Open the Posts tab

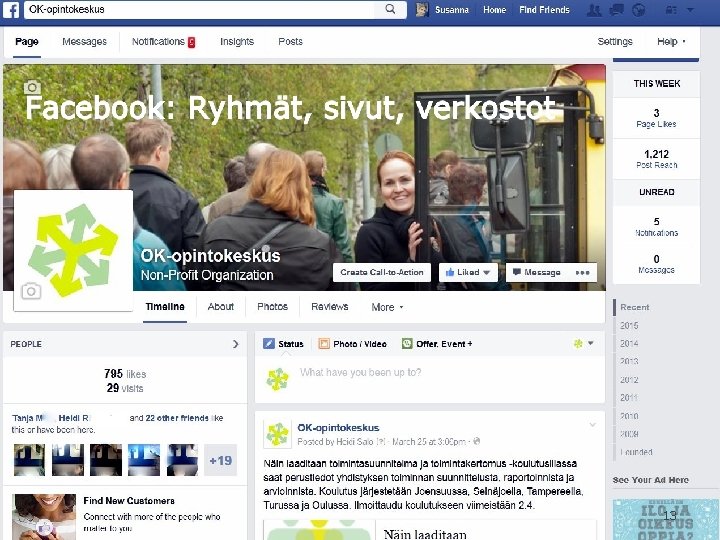[290, 42]
